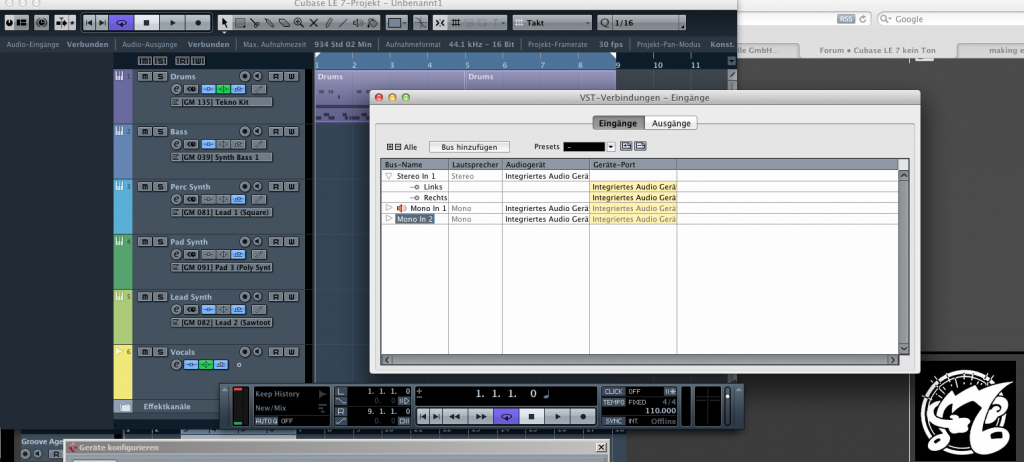Click Rewind in the transport panel
This screenshot has width=1024, height=462.
[x=455, y=416]
